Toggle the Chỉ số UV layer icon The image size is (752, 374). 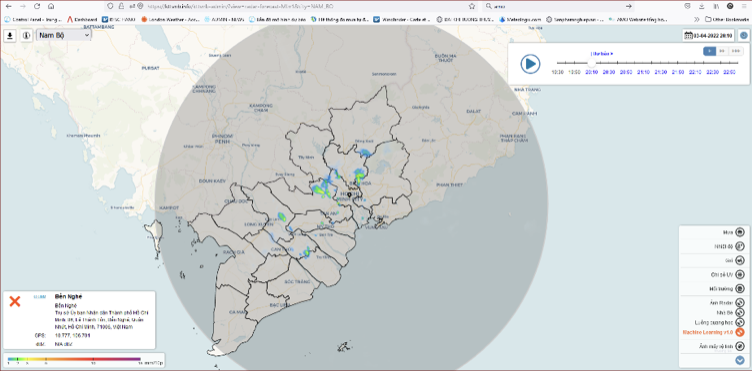(740, 275)
